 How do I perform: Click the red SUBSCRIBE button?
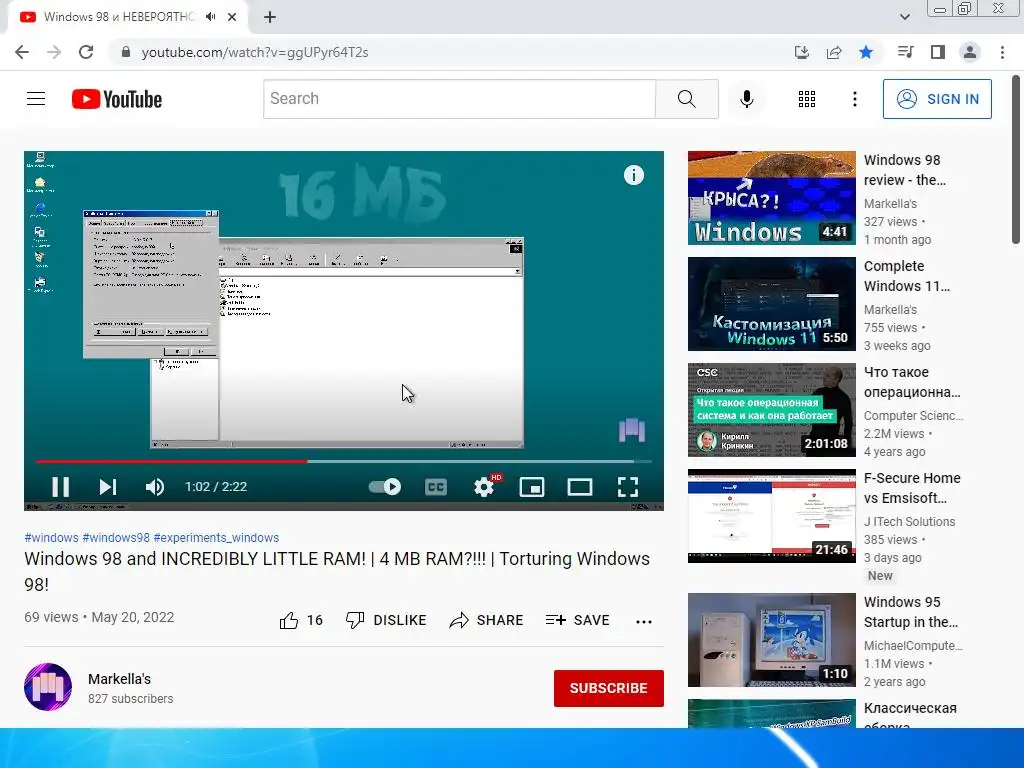(609, 688)
